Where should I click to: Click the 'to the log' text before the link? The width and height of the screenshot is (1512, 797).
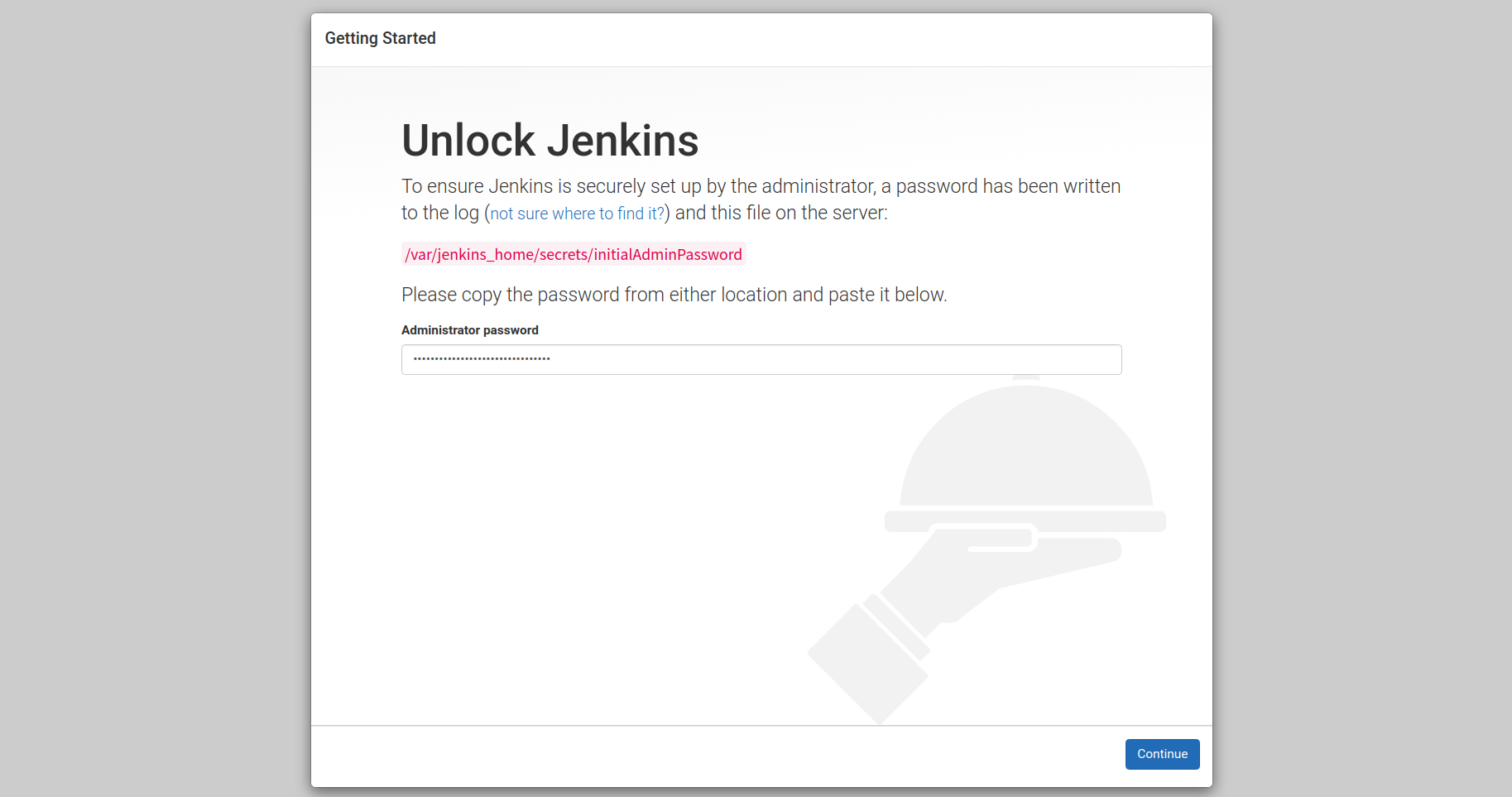pyautogui.click(x=440, y=213)
